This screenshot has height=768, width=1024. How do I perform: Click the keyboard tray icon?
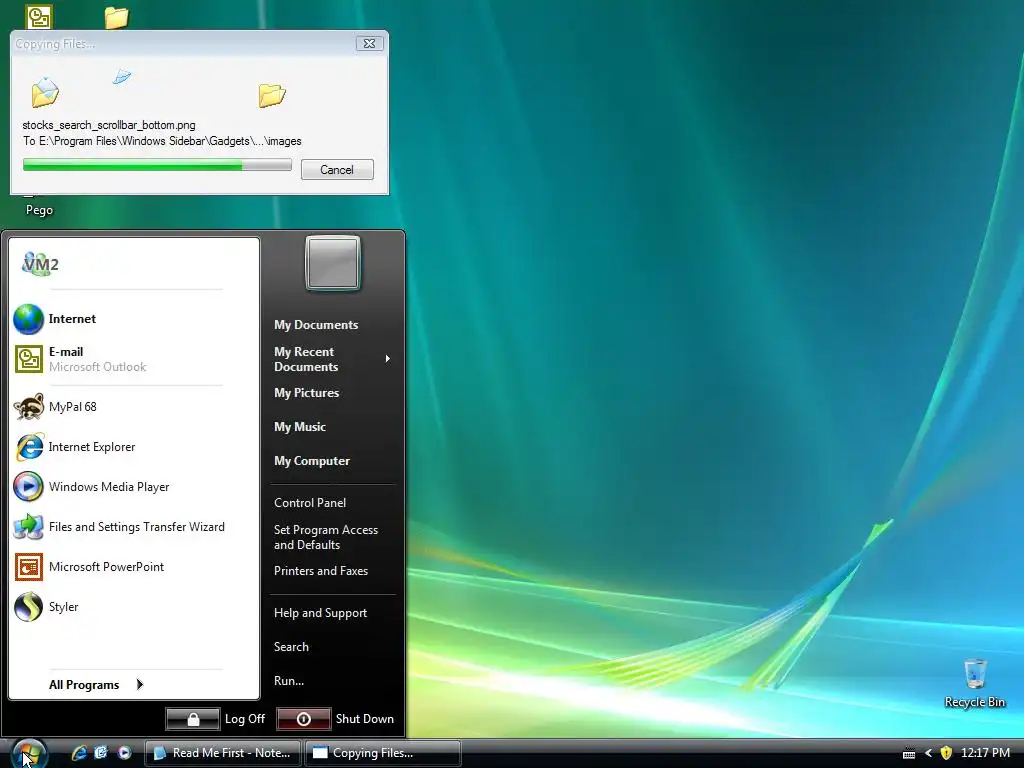click(x=908, y=754)
